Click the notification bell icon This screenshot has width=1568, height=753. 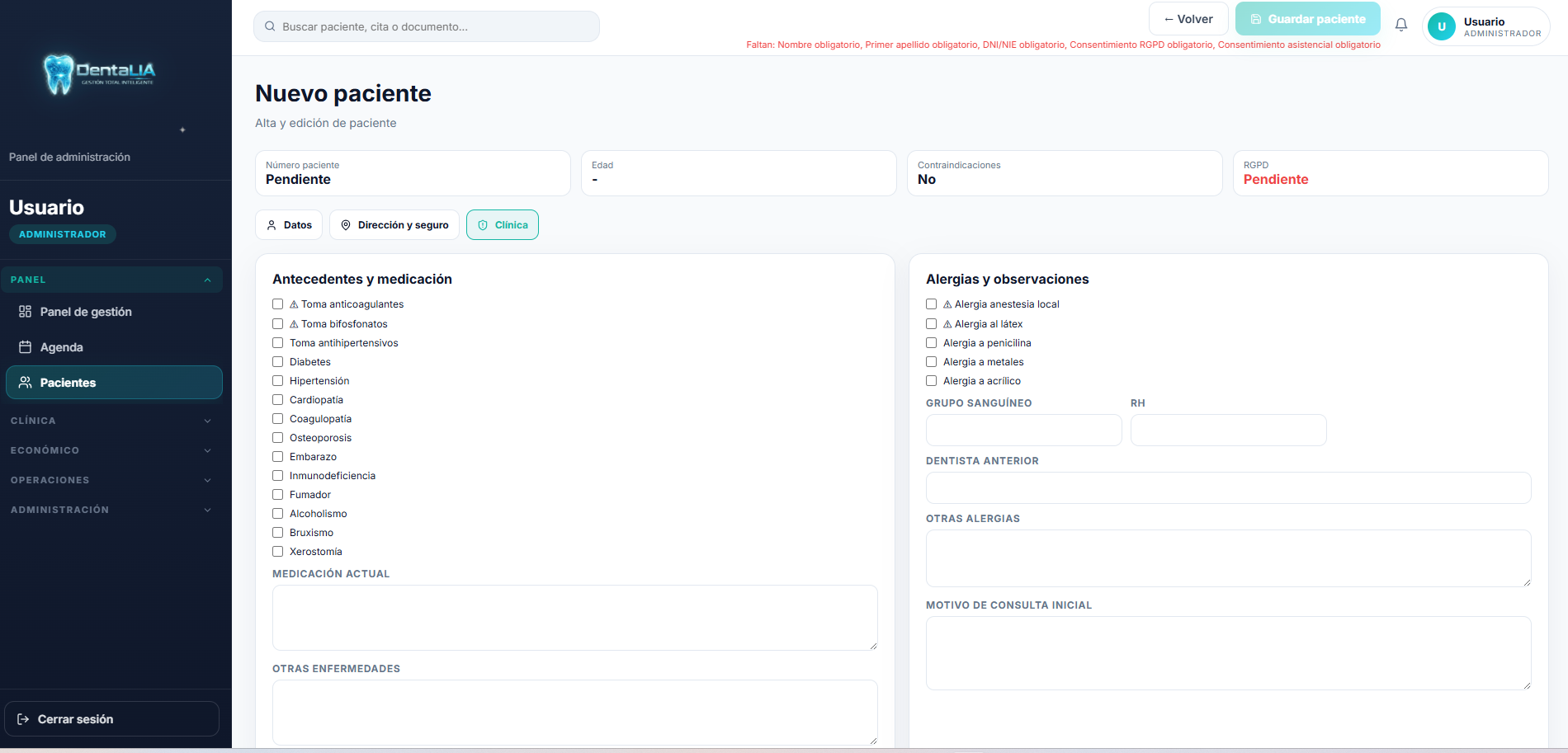[x=1400, y=25]
